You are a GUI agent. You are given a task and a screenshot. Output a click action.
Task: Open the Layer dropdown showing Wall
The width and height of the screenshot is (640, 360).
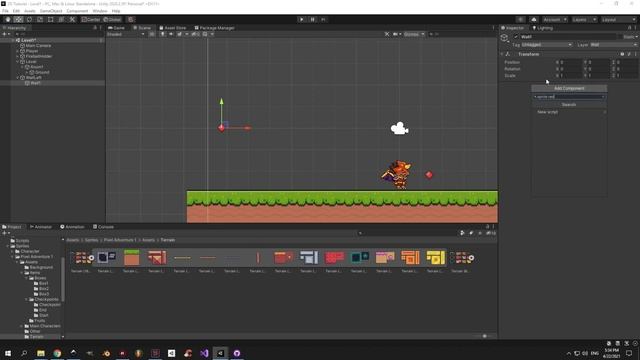pyautogui.click(x=613, y=45)
